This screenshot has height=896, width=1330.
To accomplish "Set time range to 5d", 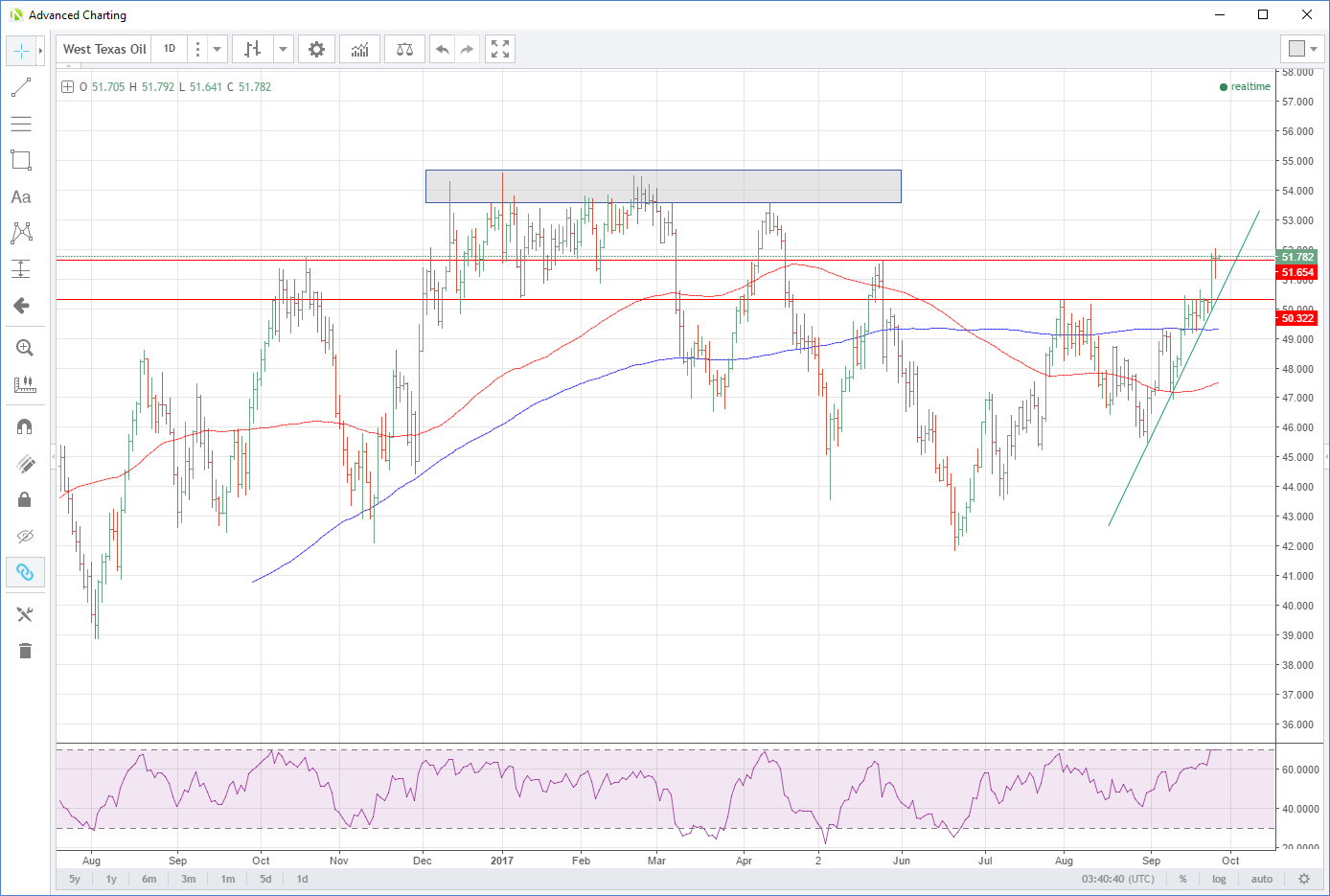I will pos(265,879).
